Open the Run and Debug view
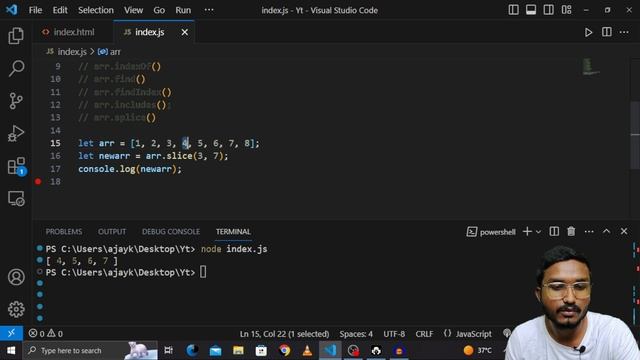Screen dimensions: 640x360 click(16, 133)
